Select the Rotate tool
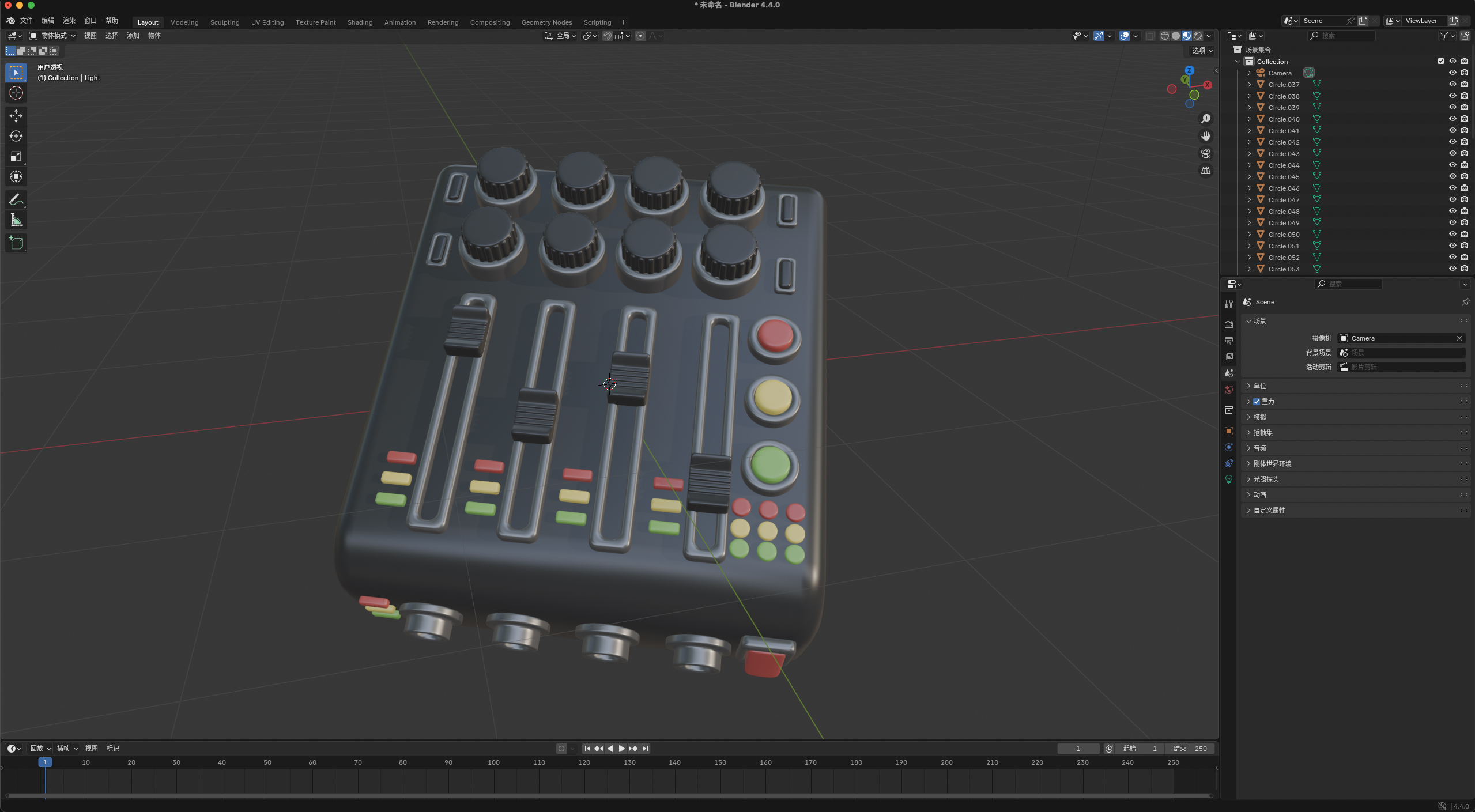1475x812 pixels. click(16, 136)
